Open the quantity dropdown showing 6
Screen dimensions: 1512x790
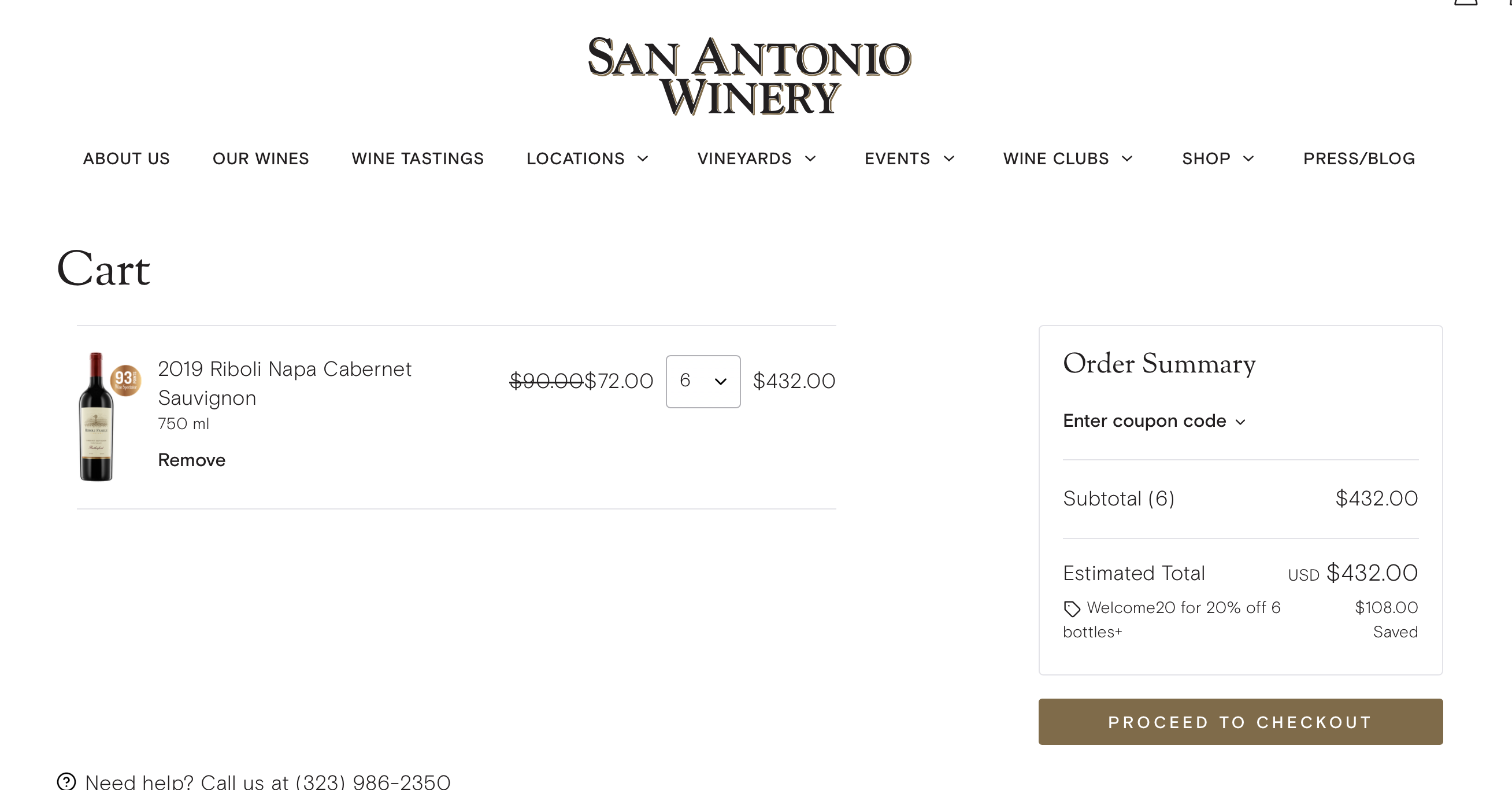[703, 381]
